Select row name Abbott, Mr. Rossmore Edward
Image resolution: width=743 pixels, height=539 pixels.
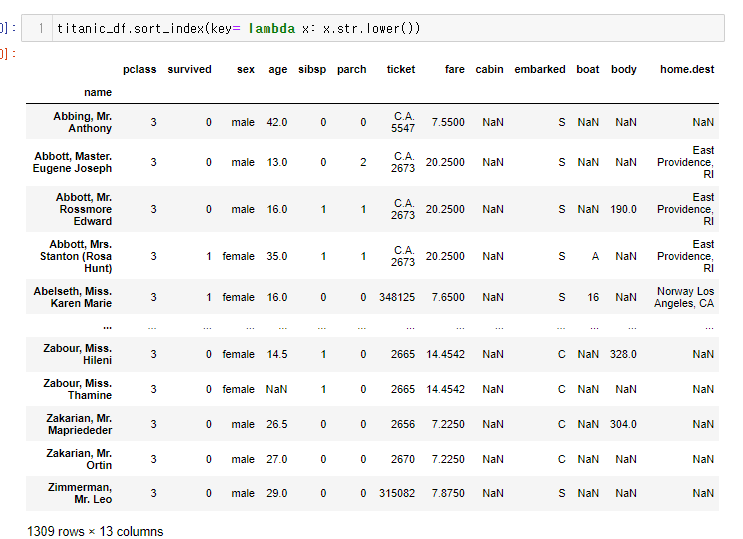pyautogui.click(x=84, y=209)
